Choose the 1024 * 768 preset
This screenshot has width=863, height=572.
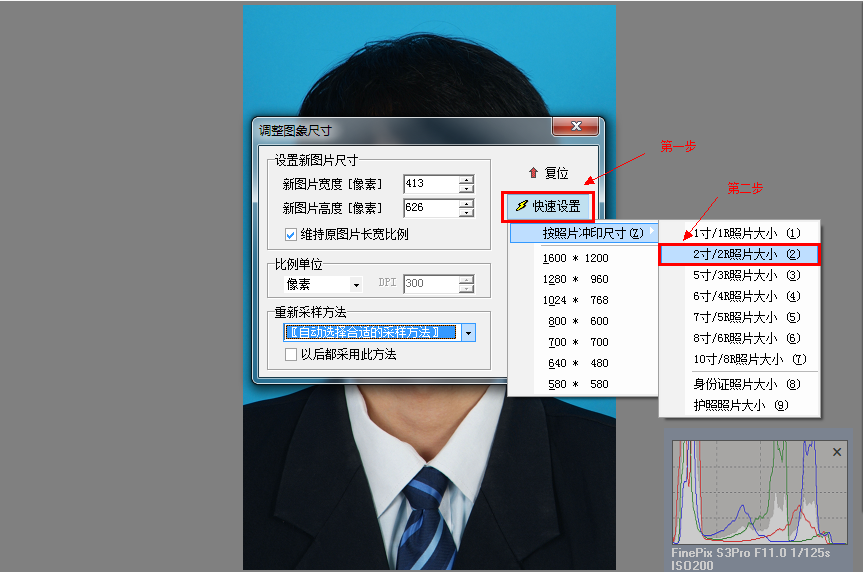pos(576,300)
